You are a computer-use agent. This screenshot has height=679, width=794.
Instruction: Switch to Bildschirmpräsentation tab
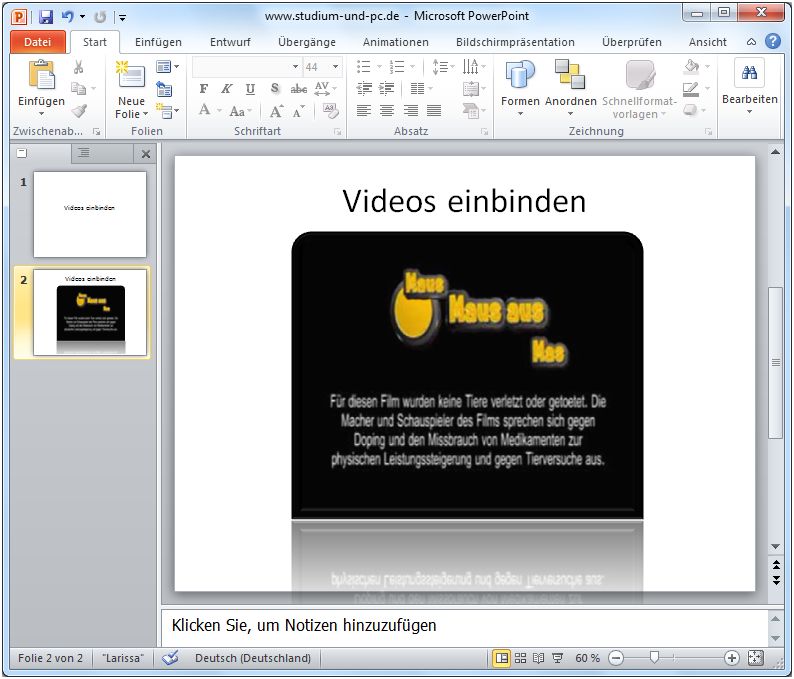(x=515, y=42)
